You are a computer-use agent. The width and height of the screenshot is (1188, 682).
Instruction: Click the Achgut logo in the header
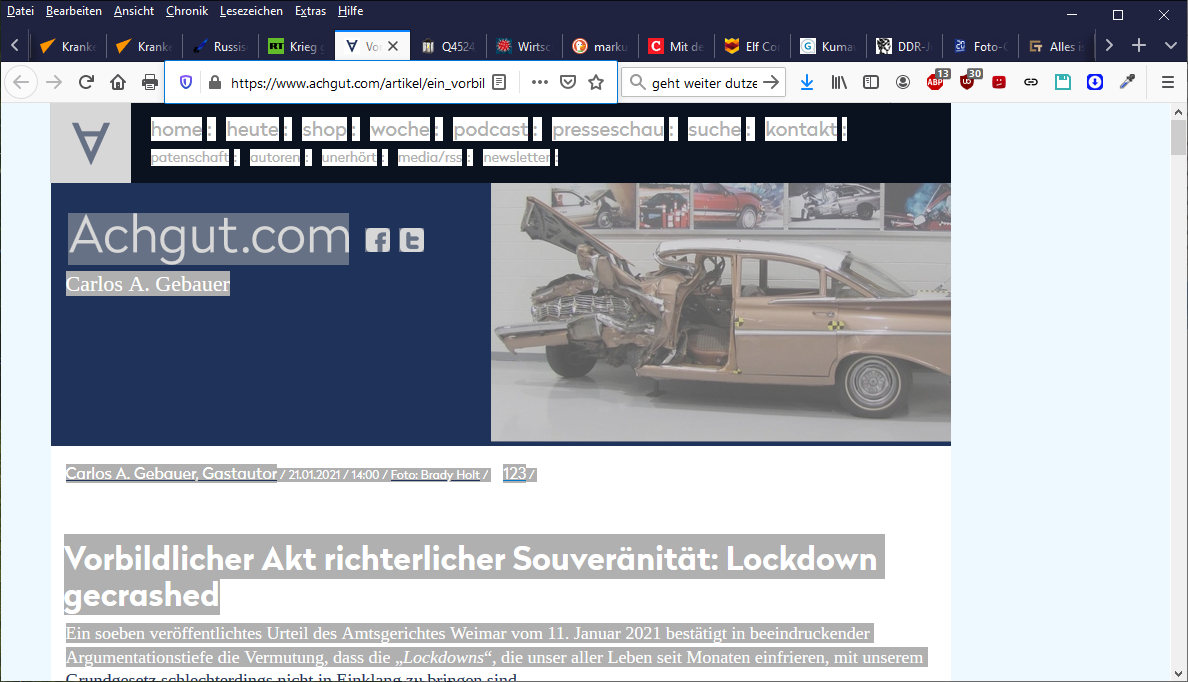click(x=91, y=143)
